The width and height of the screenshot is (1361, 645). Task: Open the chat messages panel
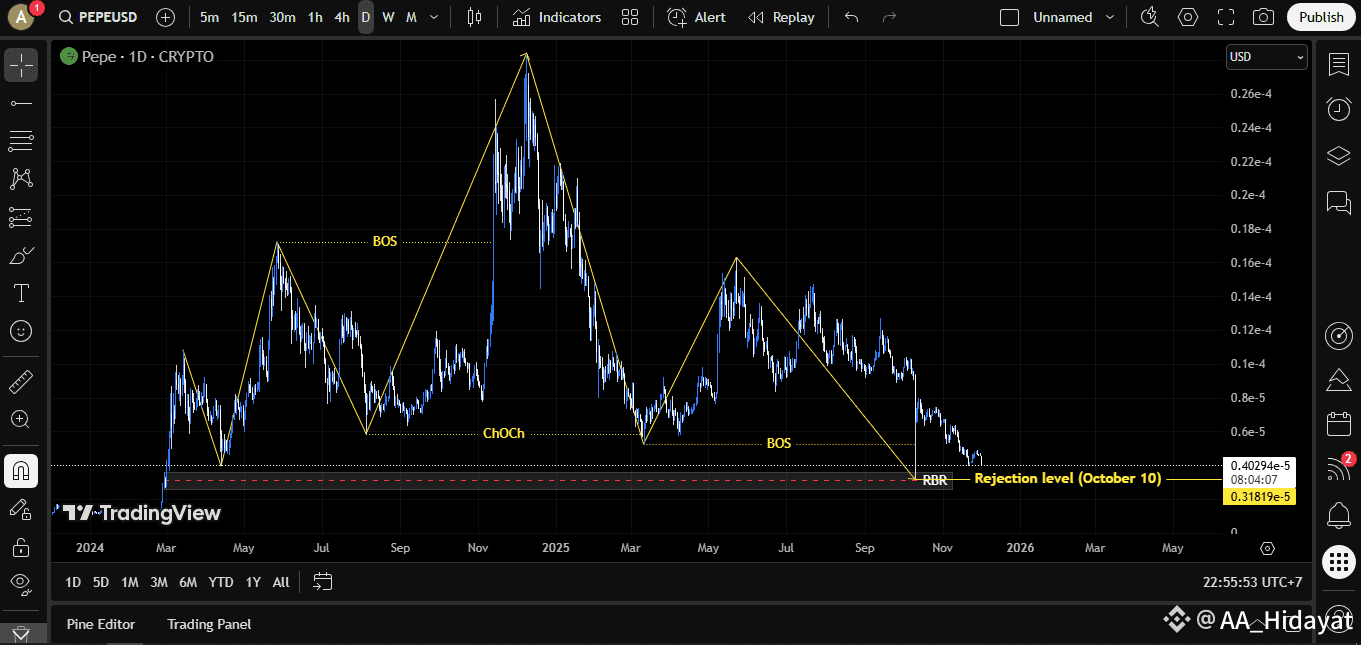coord(1338,202)
